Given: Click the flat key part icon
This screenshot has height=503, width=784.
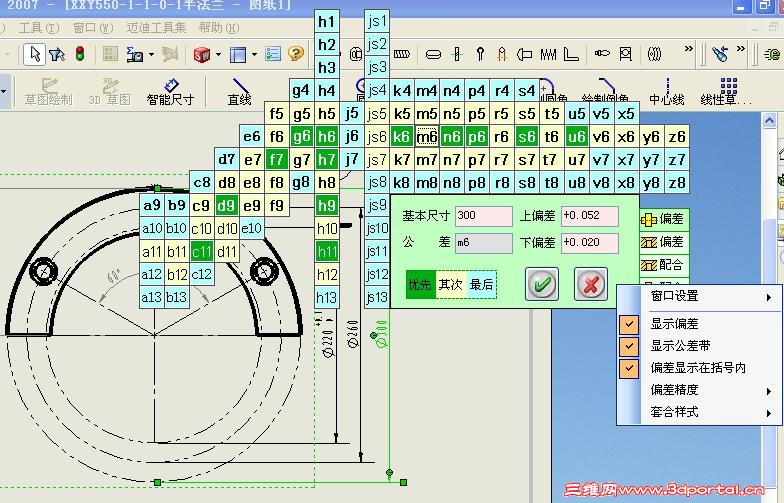Looking at the screenshot, I should point(433,54).
